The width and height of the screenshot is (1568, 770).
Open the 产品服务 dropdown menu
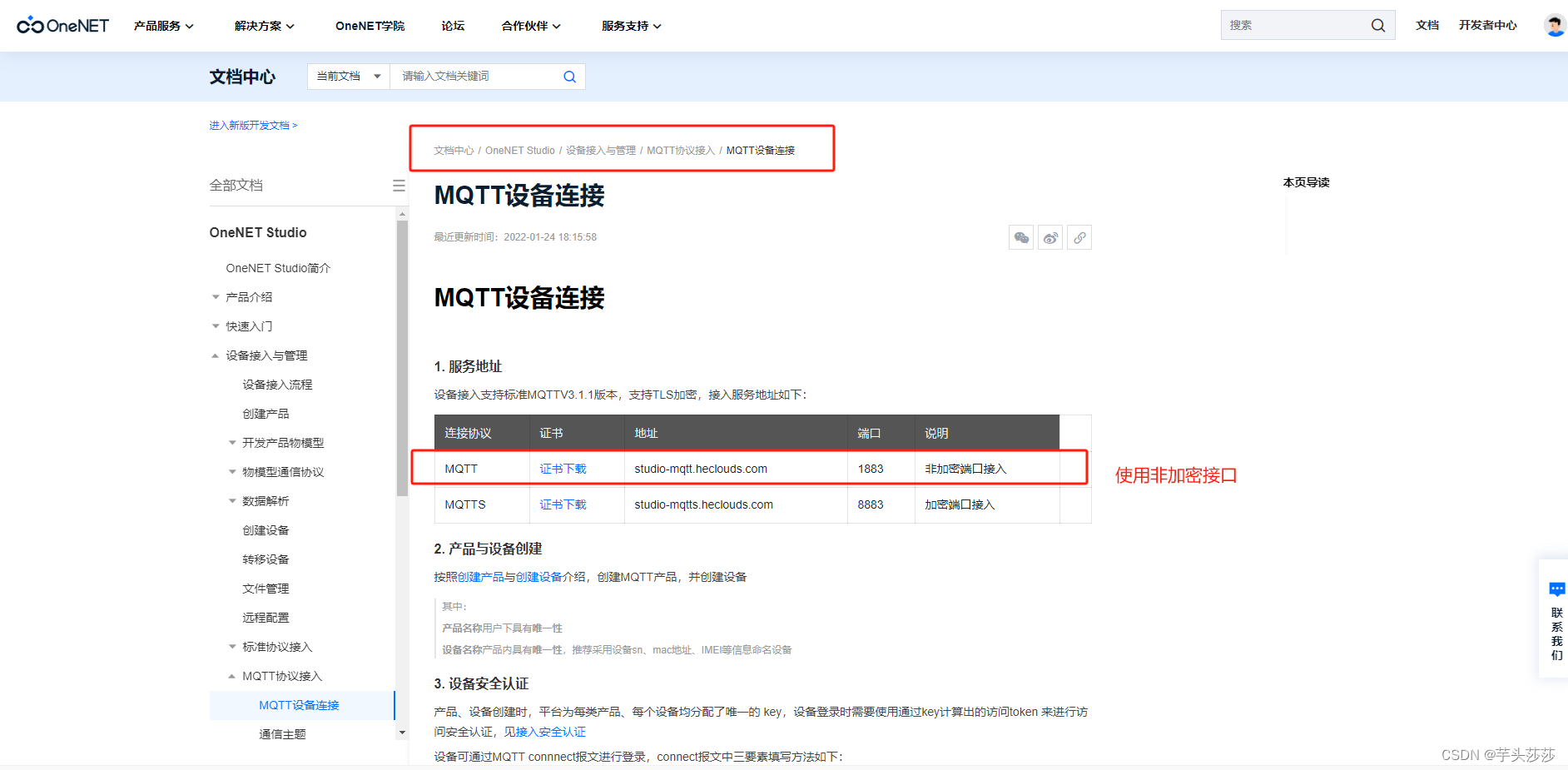coord(164,26)
